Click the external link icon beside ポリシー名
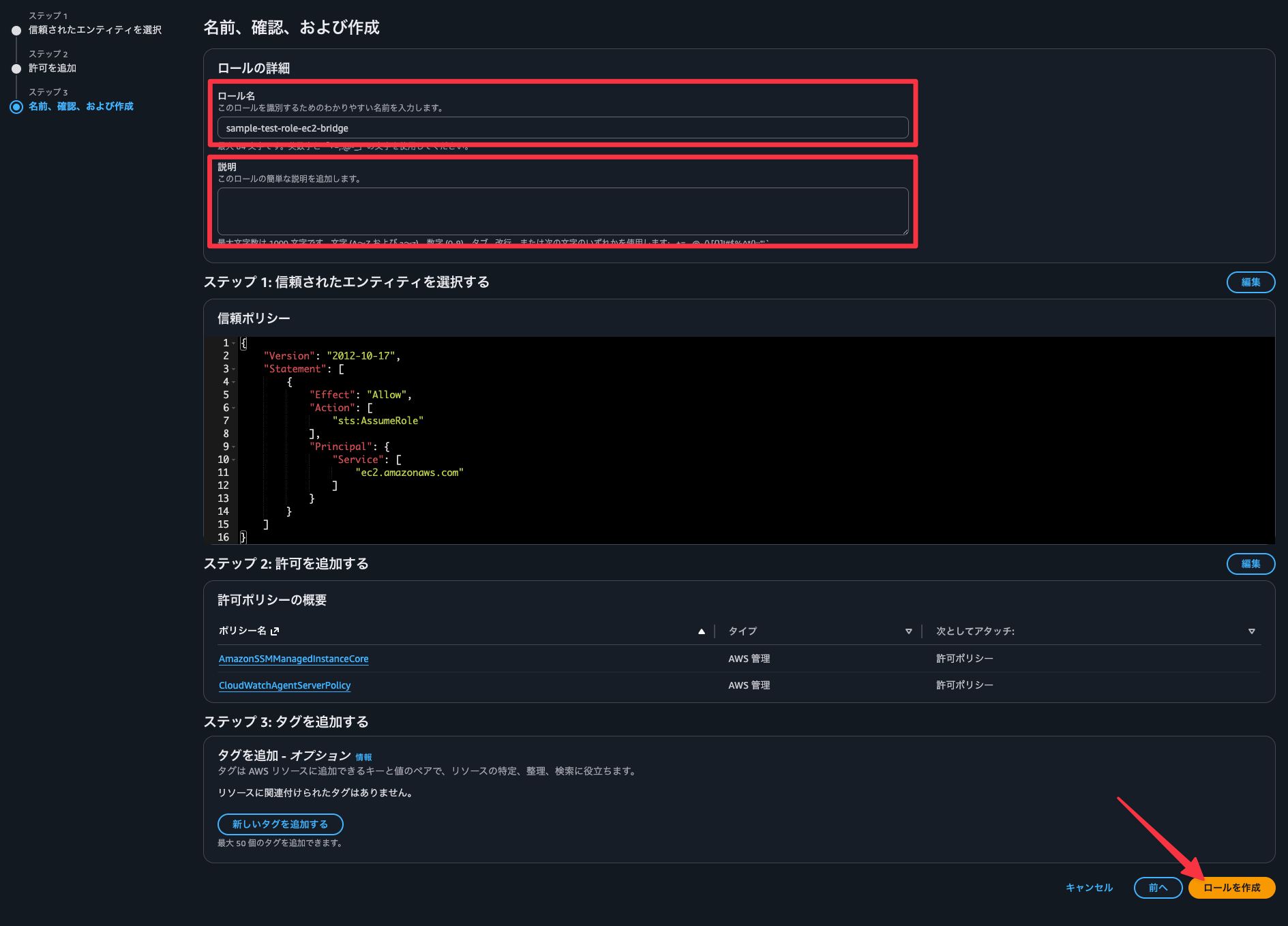1288x926 pixels. point(275,631)
